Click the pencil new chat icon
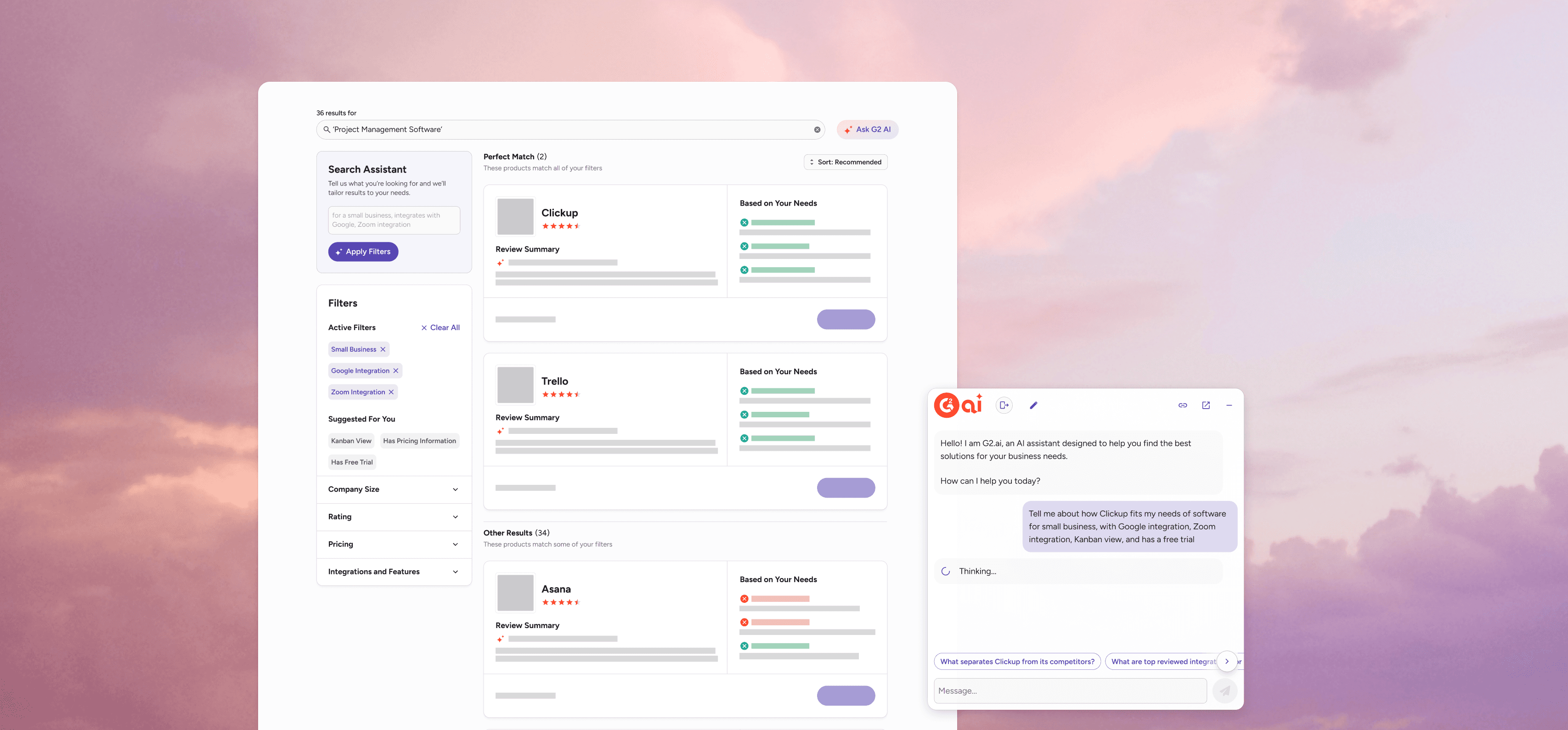The height and width of the screenshot is (730, 1568). [1033, 405]
